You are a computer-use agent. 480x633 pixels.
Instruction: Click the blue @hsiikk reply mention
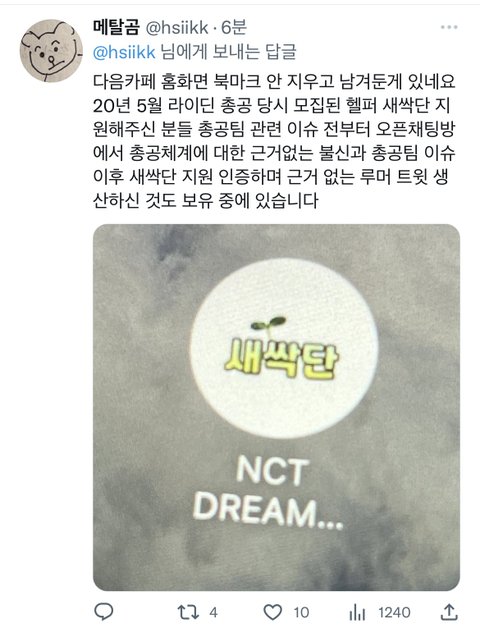click(x=124, y=52)
